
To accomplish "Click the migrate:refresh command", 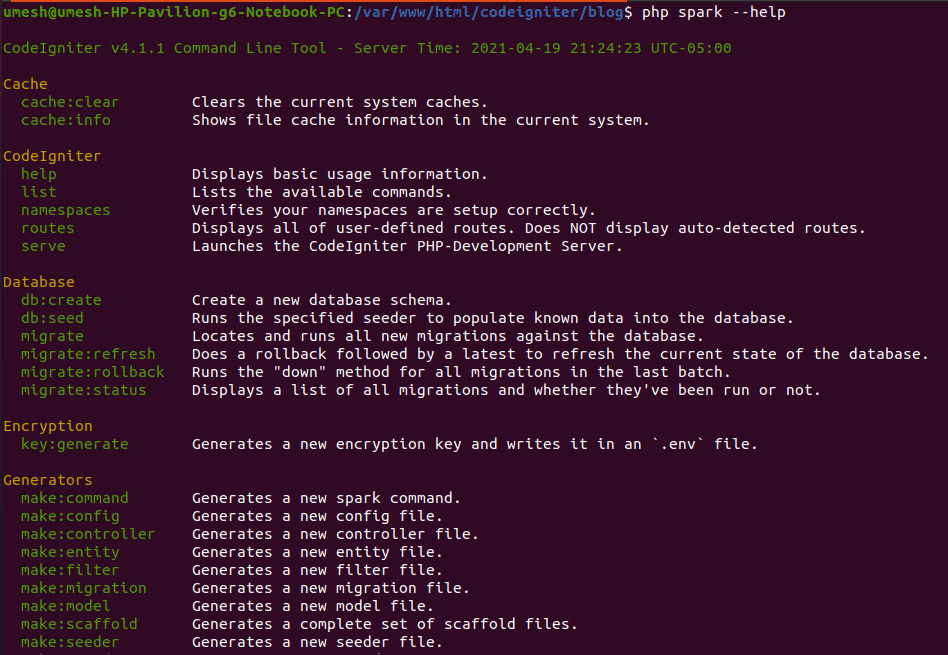I will 88,354.
